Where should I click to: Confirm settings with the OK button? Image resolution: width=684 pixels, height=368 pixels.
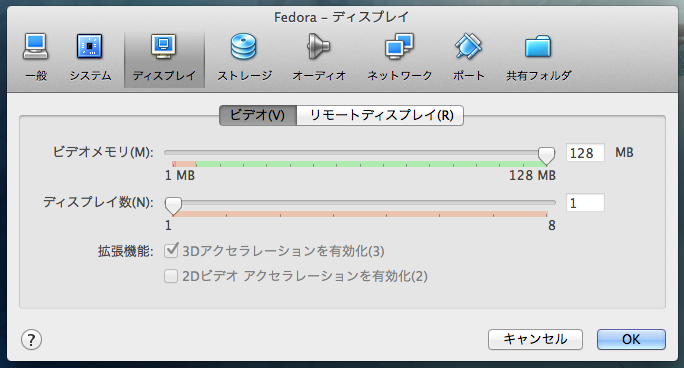pyautogui.click(x=631, y=339)
